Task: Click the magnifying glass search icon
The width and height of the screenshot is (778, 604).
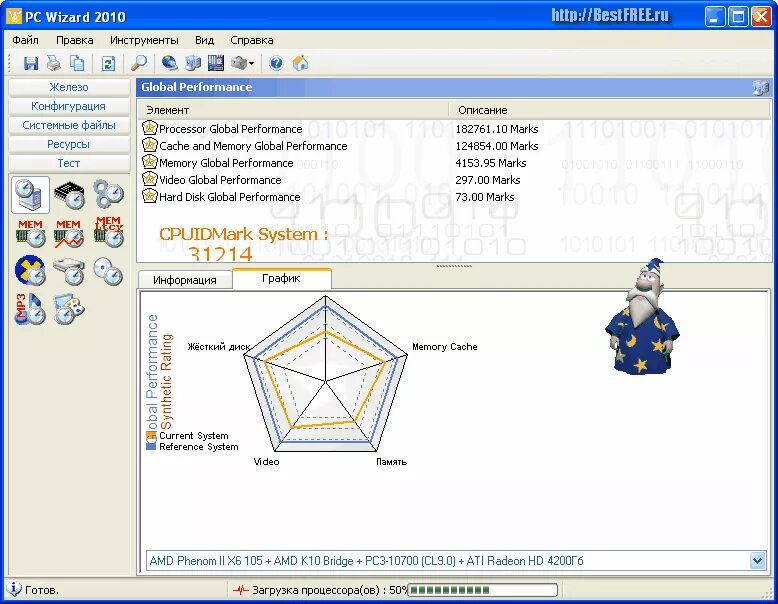Action: pyautogui.click(x=138, y=63)
